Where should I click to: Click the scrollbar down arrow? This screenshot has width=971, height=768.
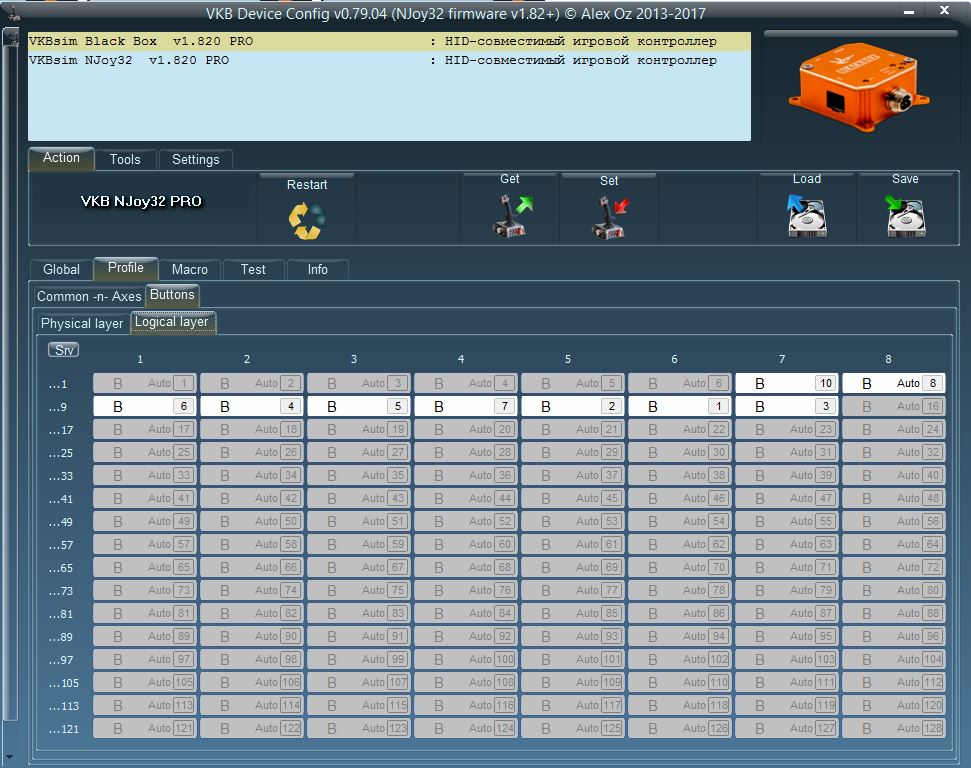[x=9, y=756]
